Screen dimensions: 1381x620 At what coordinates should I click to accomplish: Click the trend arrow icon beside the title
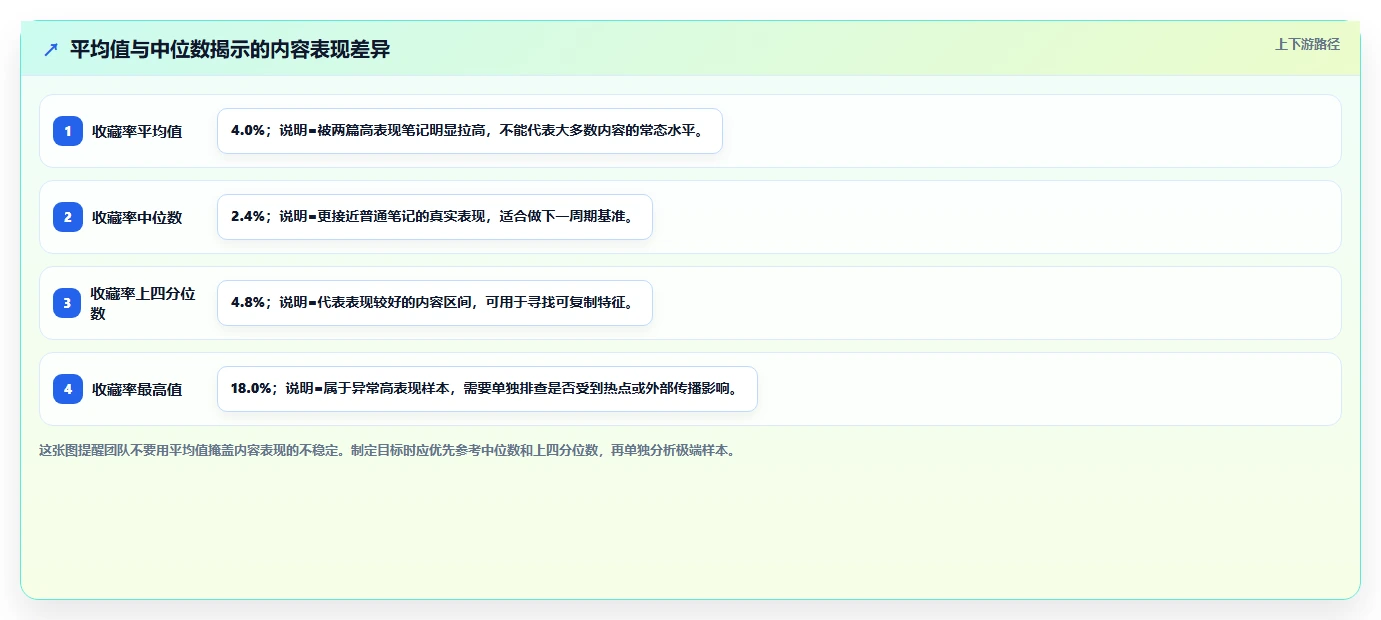pyautogui.click(x=51, y=50)
